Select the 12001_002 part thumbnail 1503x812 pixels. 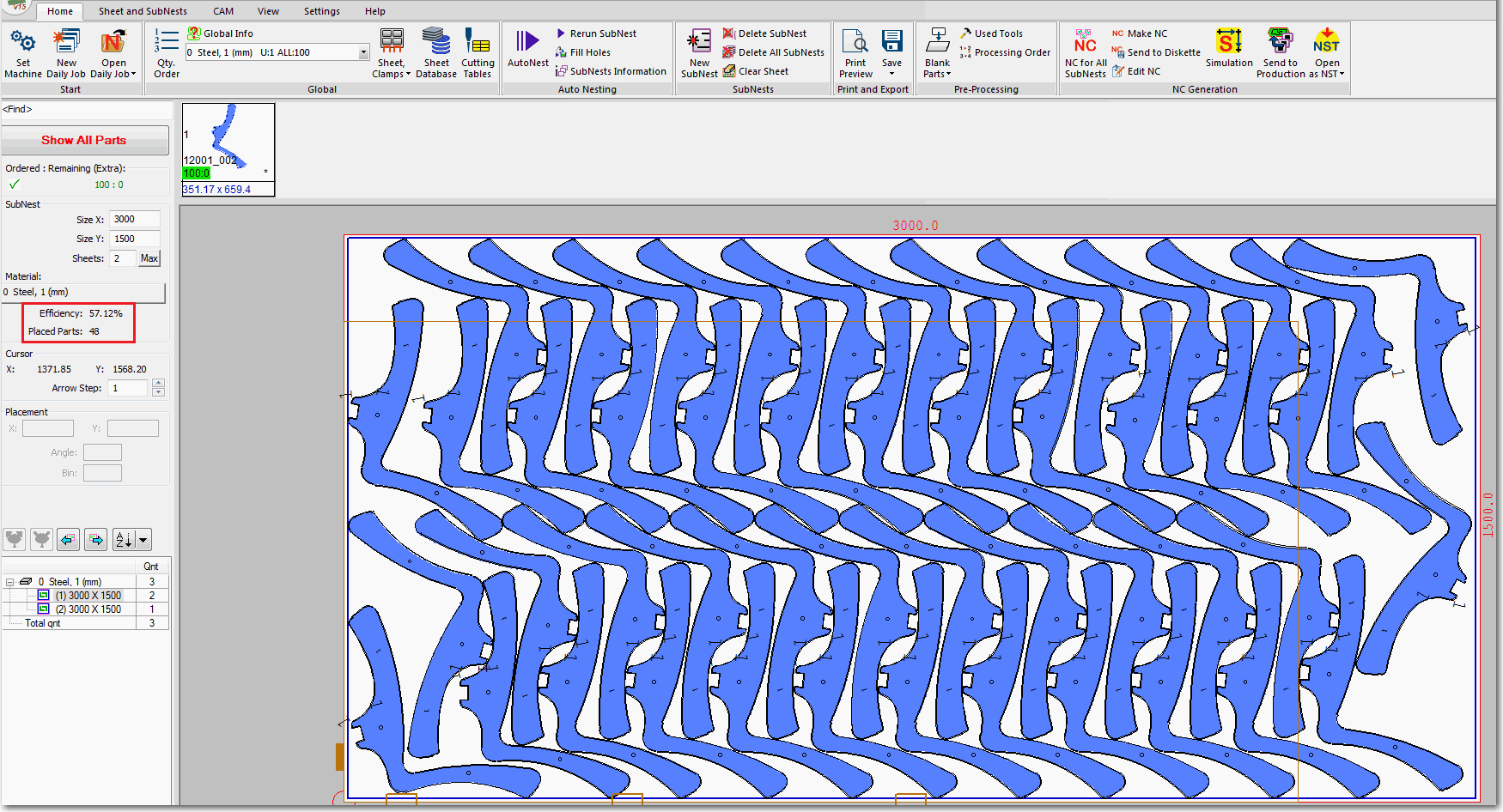(228, 142)
